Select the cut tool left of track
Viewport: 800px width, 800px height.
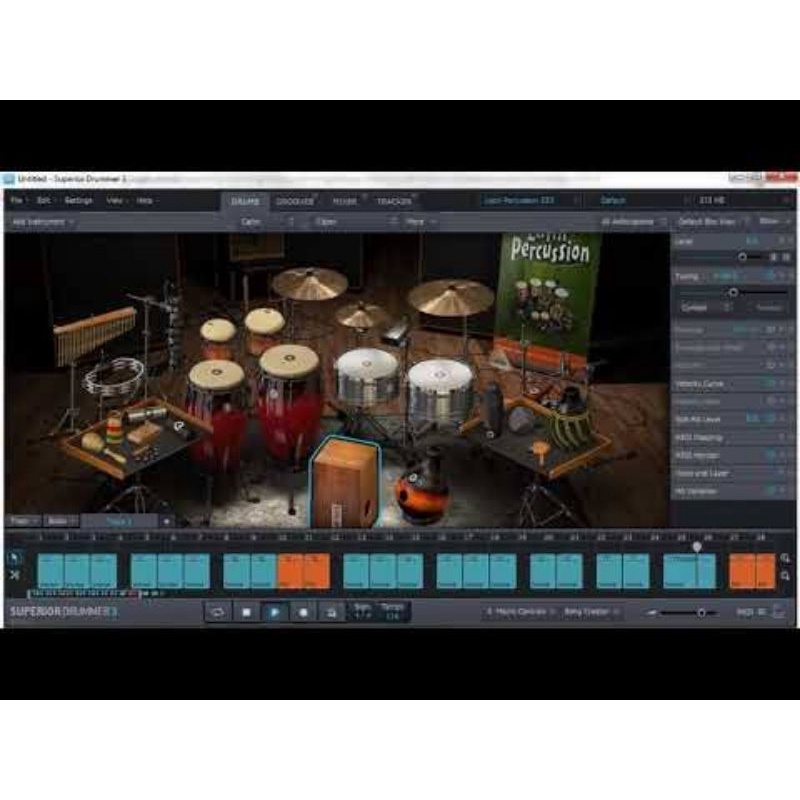coord(14,575)
